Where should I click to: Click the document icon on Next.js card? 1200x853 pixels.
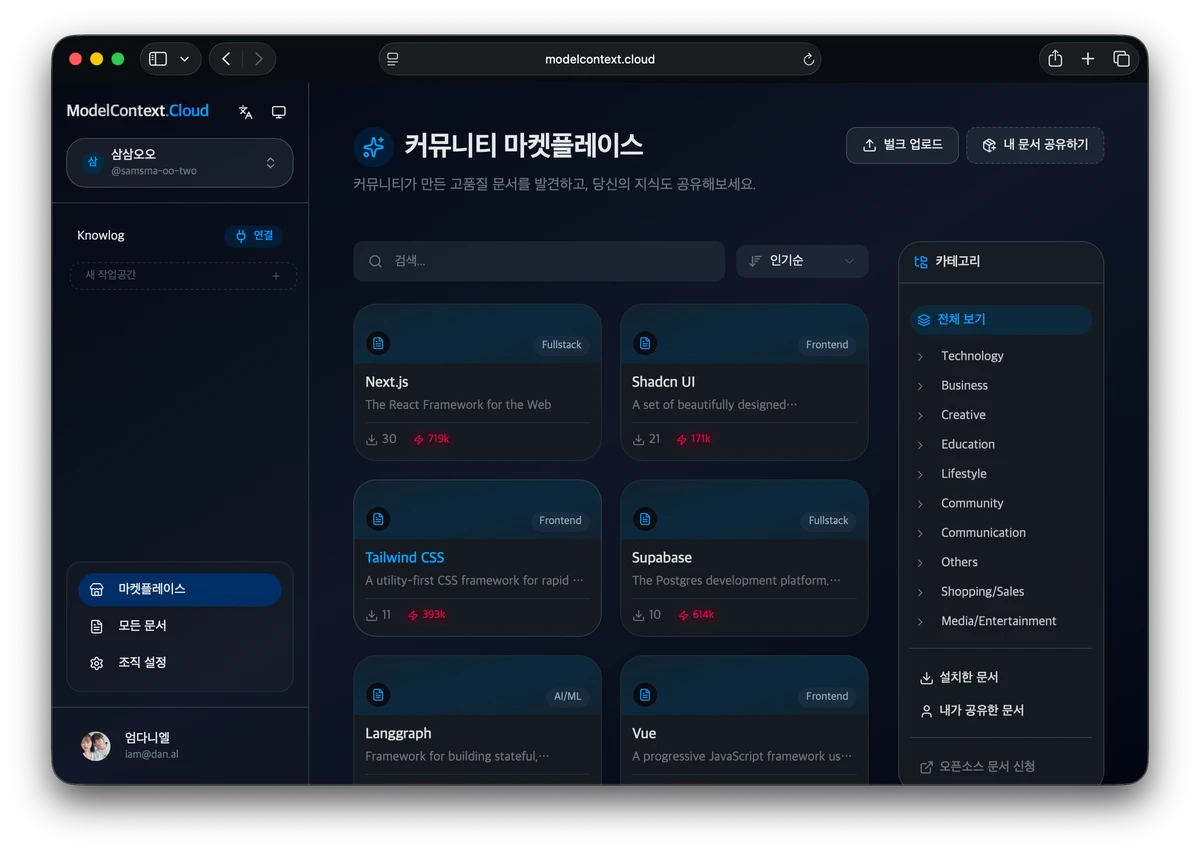click(x=378, y=343)
